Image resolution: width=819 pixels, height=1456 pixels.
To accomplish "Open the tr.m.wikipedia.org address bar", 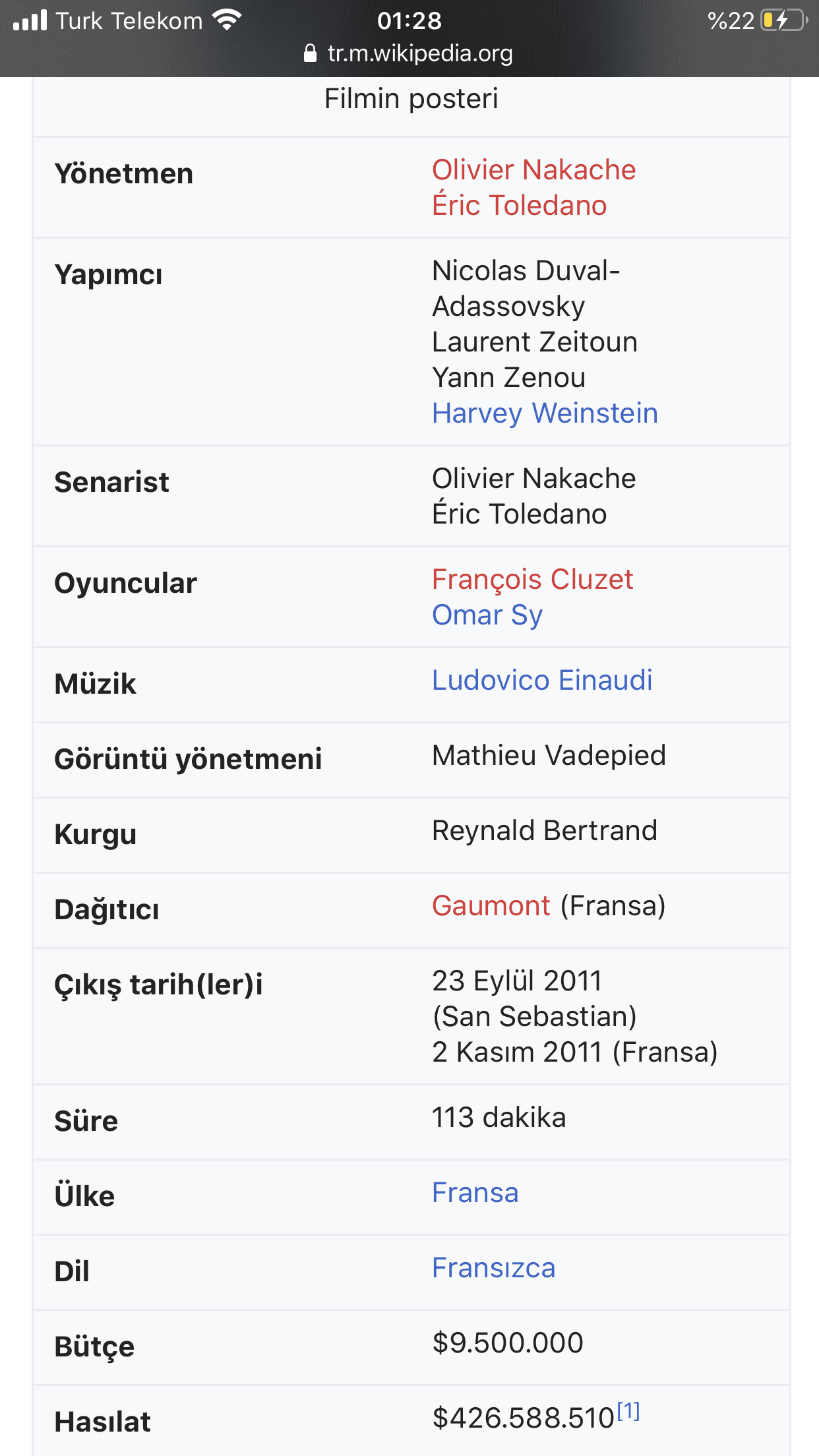I will pyautogui.click(x=409, y=53).
